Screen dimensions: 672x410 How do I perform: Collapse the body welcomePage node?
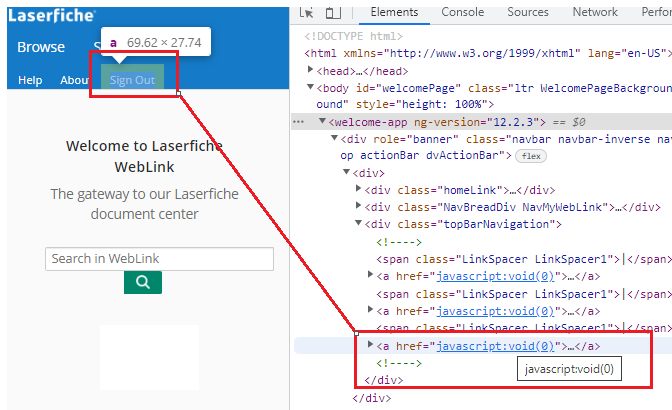pyautogui.click(x=311, y=87)
